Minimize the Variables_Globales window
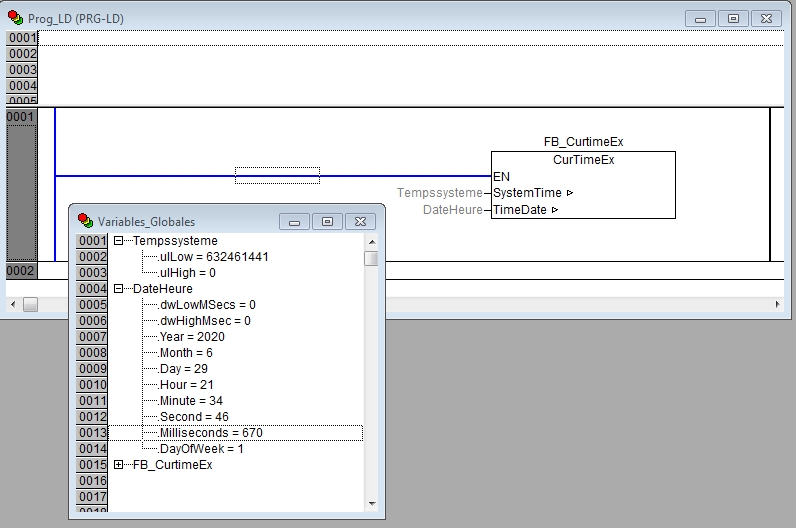The image size is (796, 528). click(x=295, y=221)
